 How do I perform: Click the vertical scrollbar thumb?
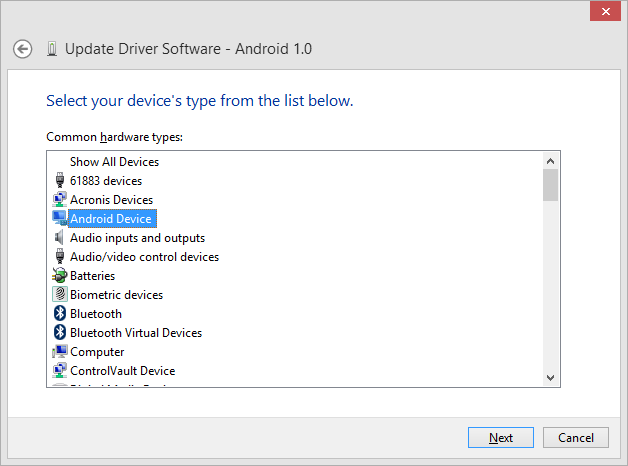tap(550, 185)
